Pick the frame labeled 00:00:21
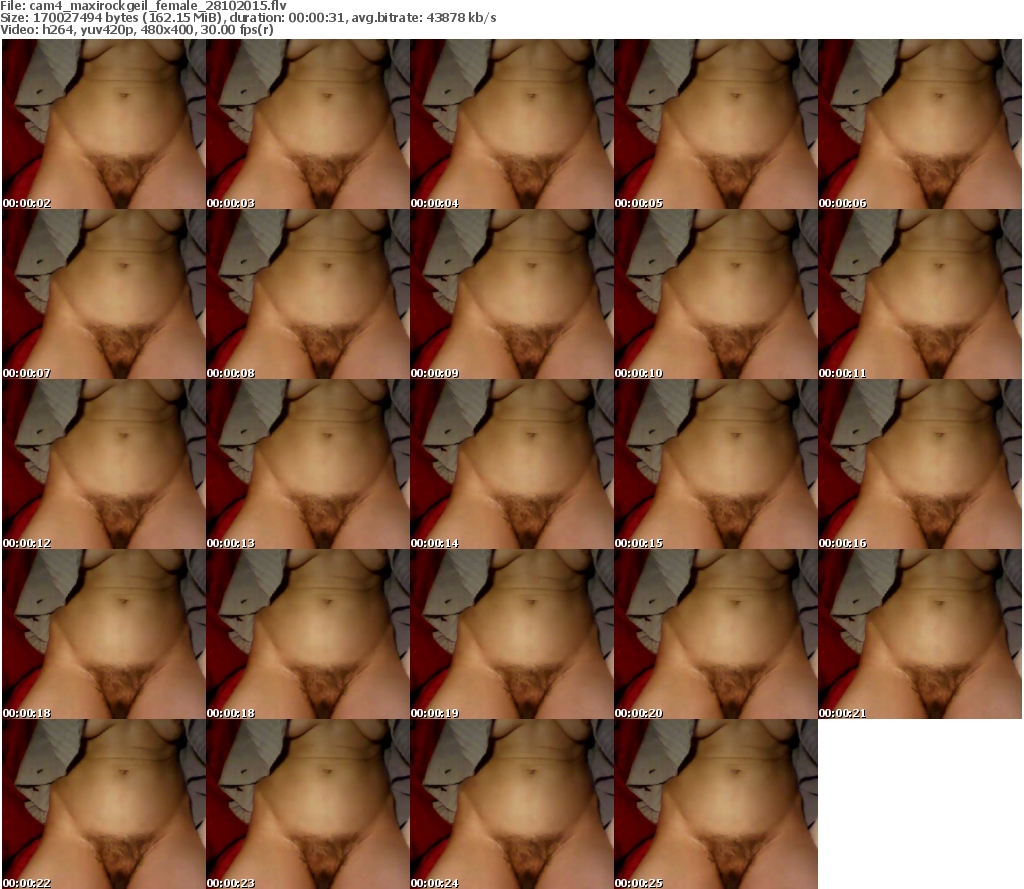 [x=920, y=634]
